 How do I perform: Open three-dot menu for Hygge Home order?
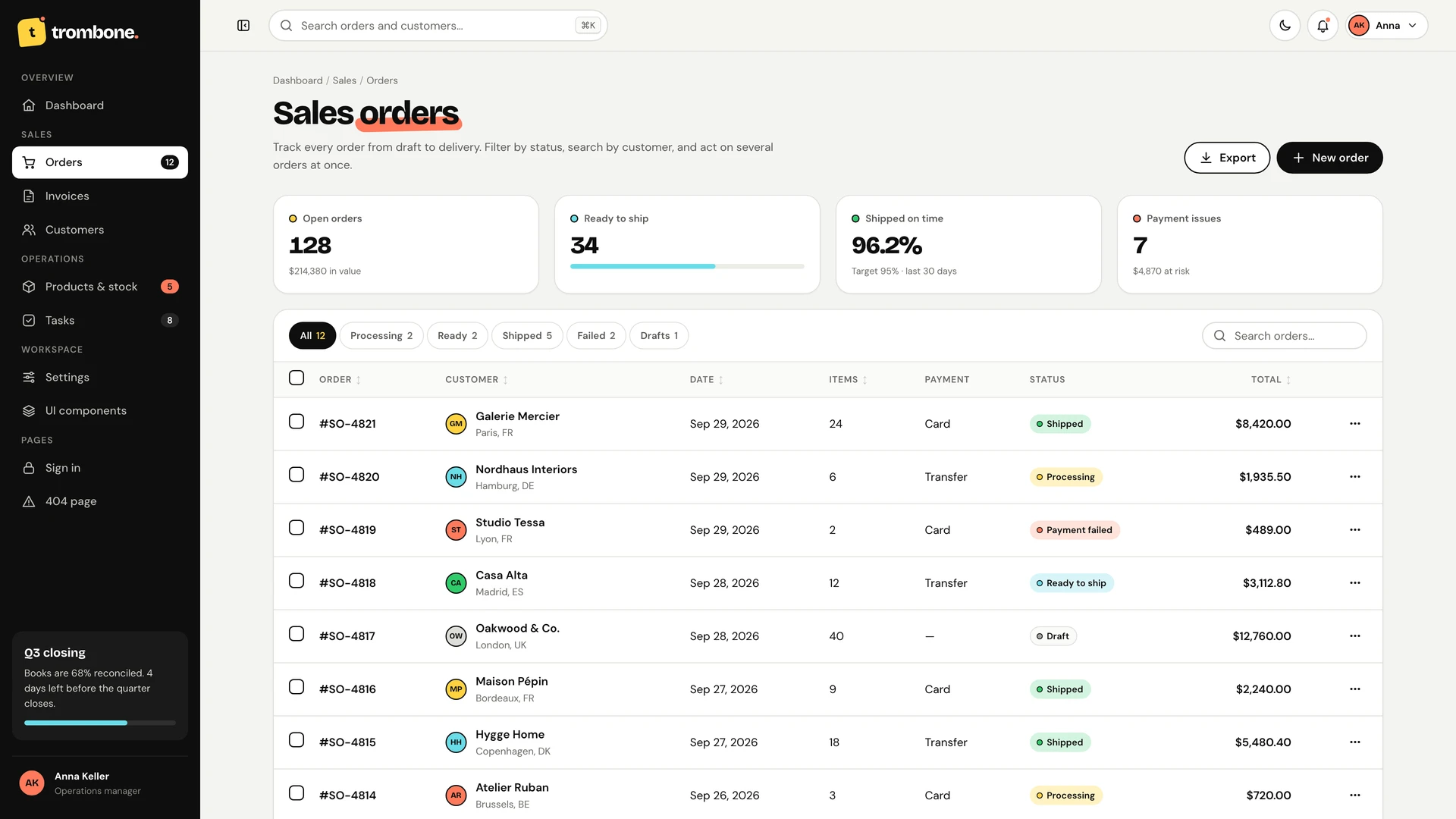(1355, 742)
